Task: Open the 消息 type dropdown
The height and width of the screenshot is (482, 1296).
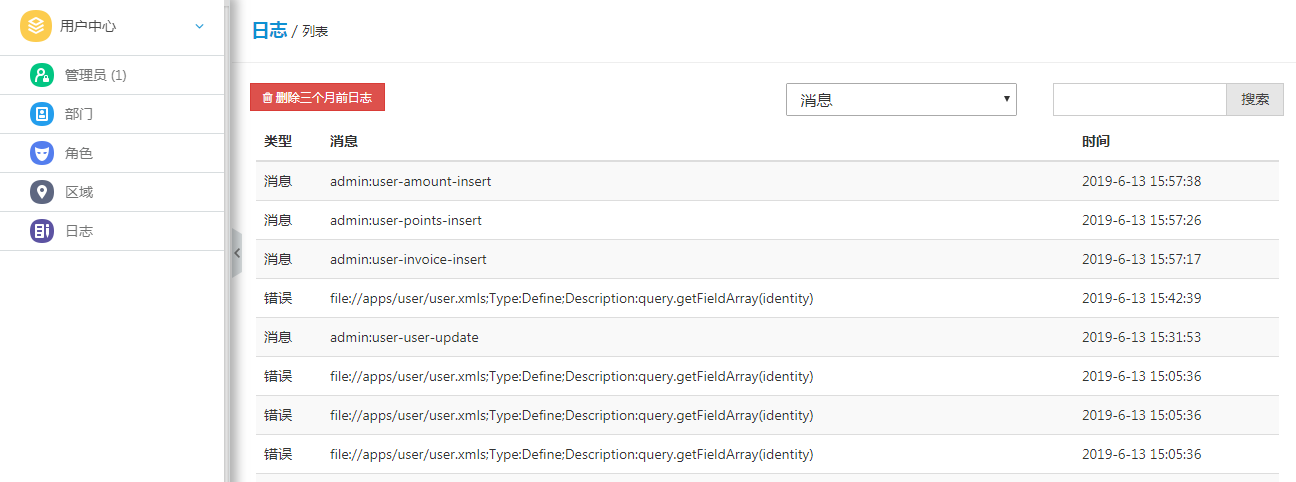Action: click(x=901, y=99)
